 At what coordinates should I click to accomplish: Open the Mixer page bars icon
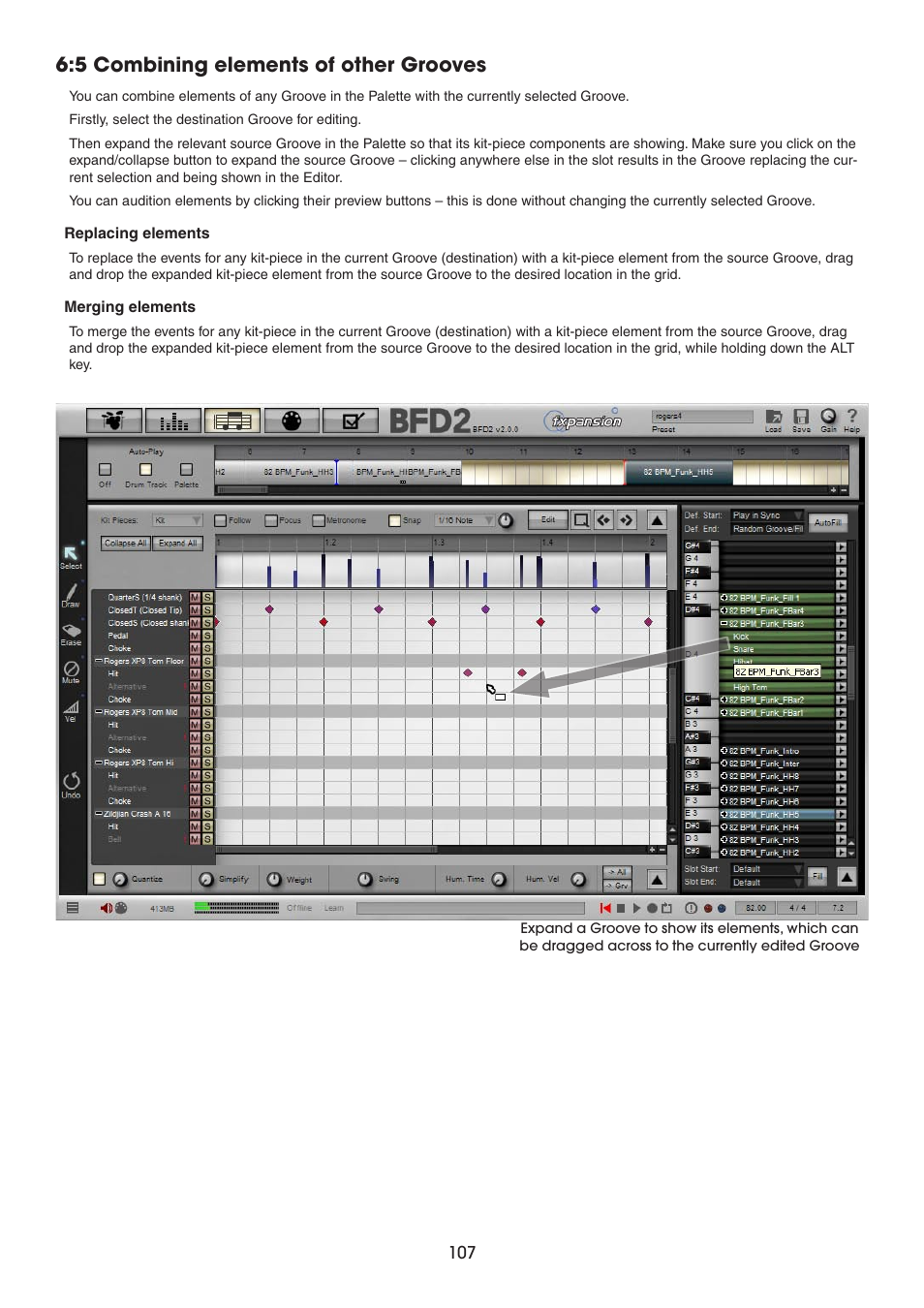(173, 420)
